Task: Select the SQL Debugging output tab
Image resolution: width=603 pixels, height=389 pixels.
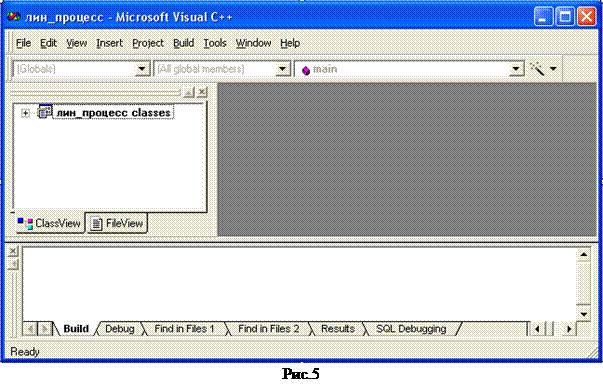Action: tap(411, 329)
